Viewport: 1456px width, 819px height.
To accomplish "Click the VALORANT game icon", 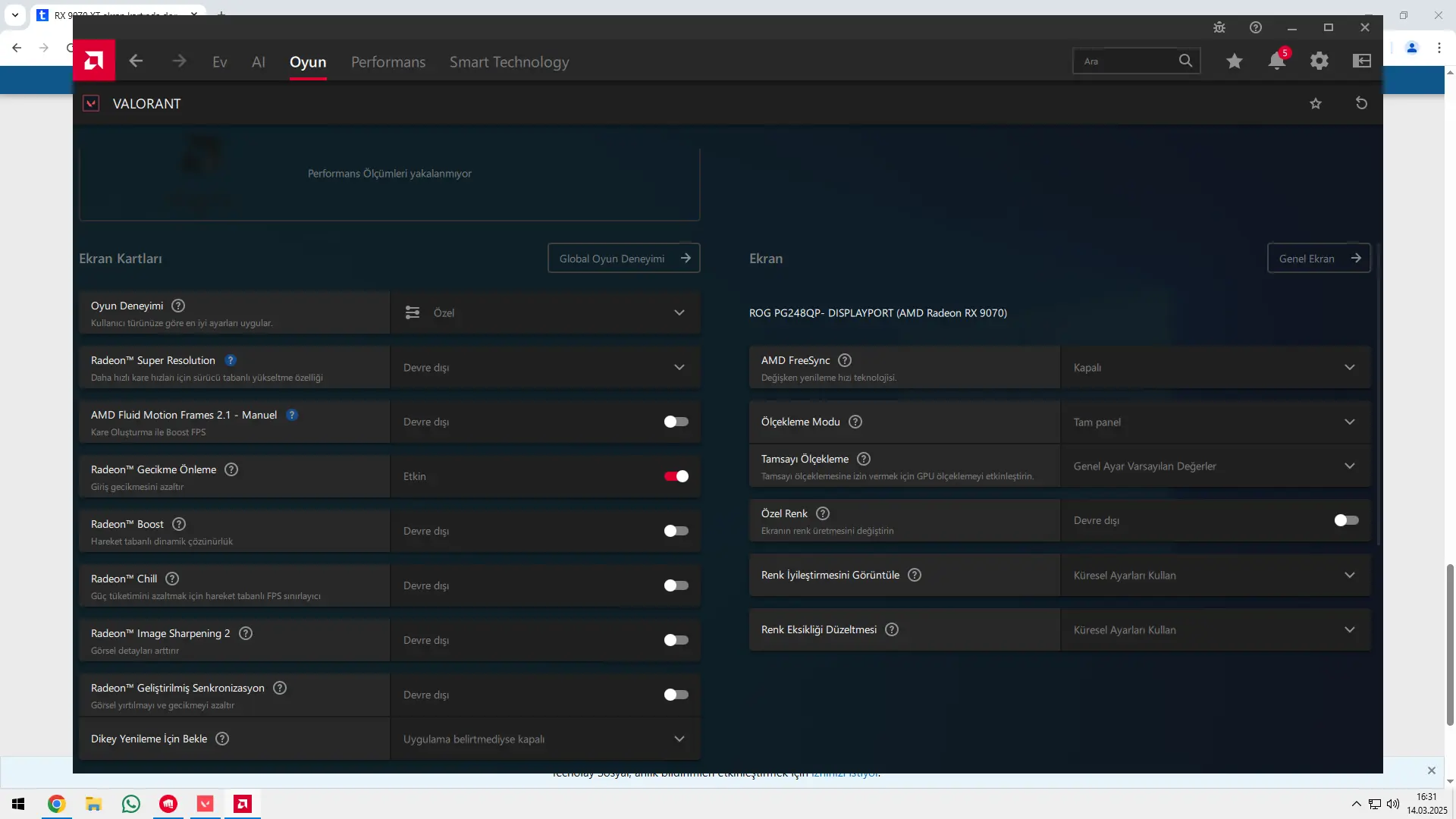I will pyautogui.click(x=91, y=104).
